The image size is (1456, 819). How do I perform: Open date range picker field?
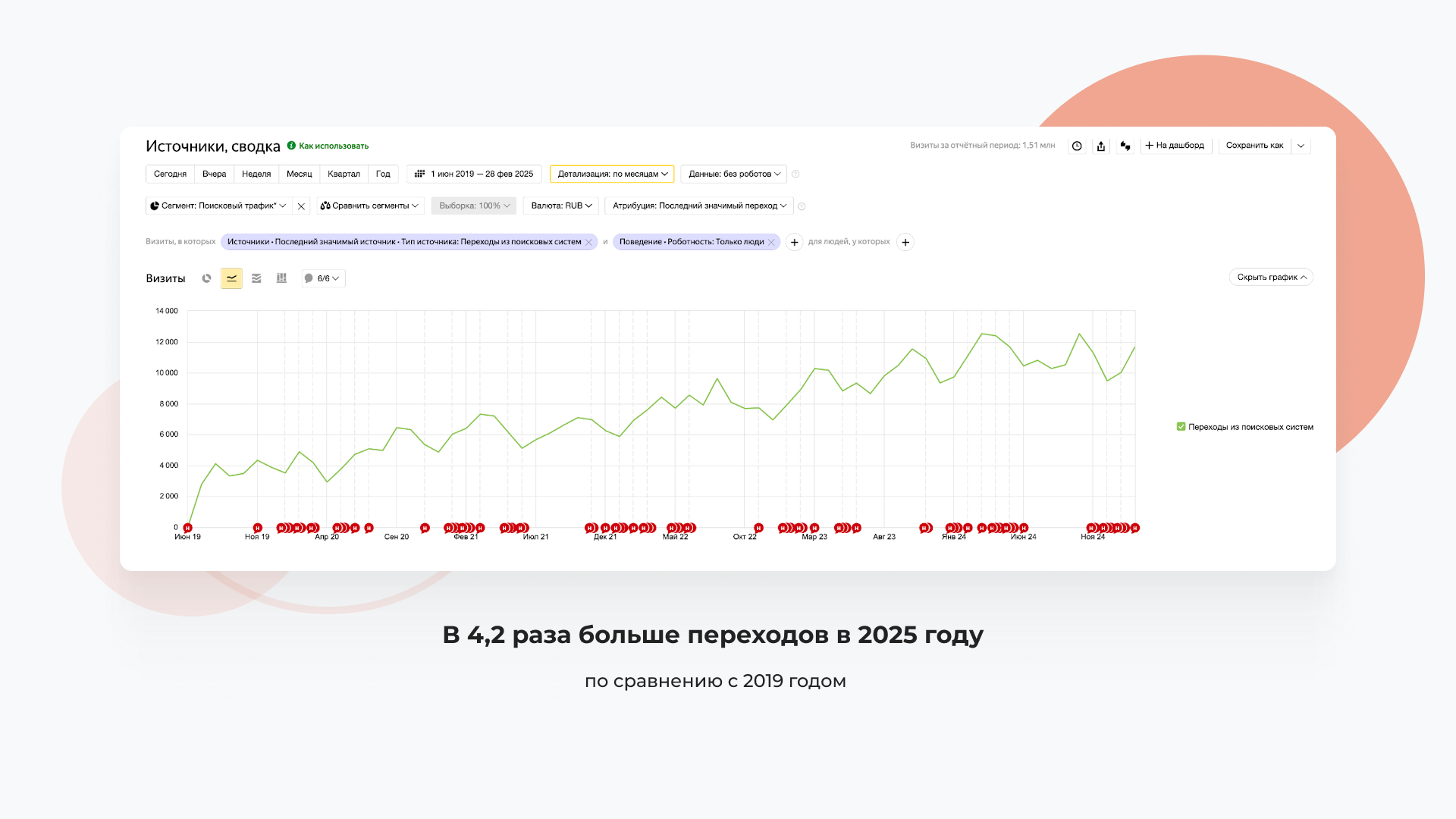tap(475, 174)
